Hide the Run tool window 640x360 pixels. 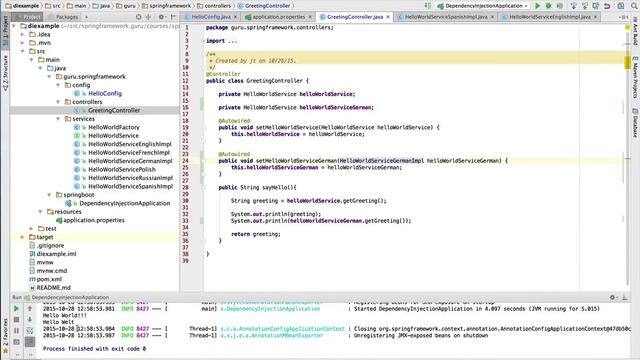pos(625,298)
